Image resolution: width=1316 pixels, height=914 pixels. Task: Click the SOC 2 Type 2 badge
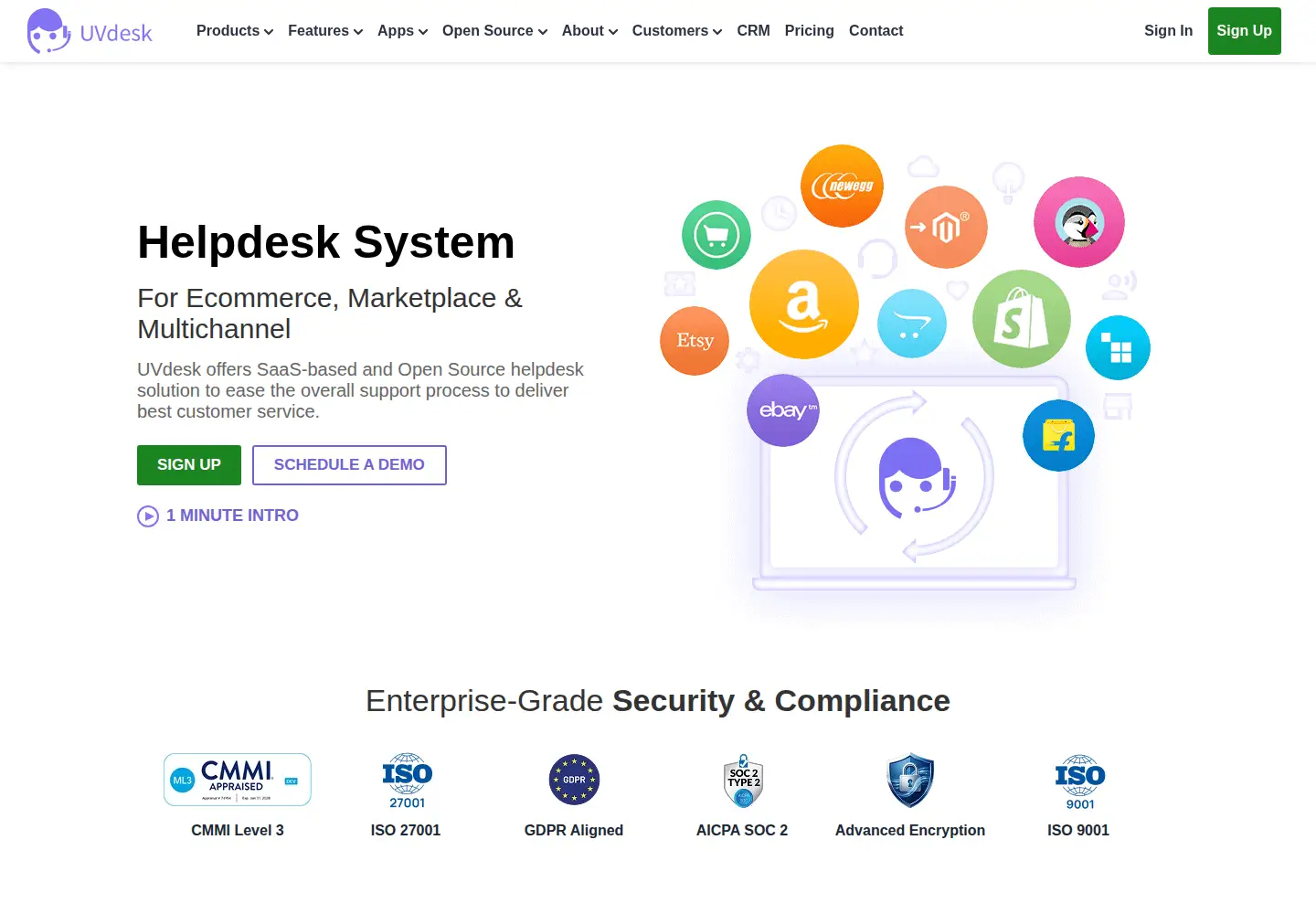click(743, 781)
